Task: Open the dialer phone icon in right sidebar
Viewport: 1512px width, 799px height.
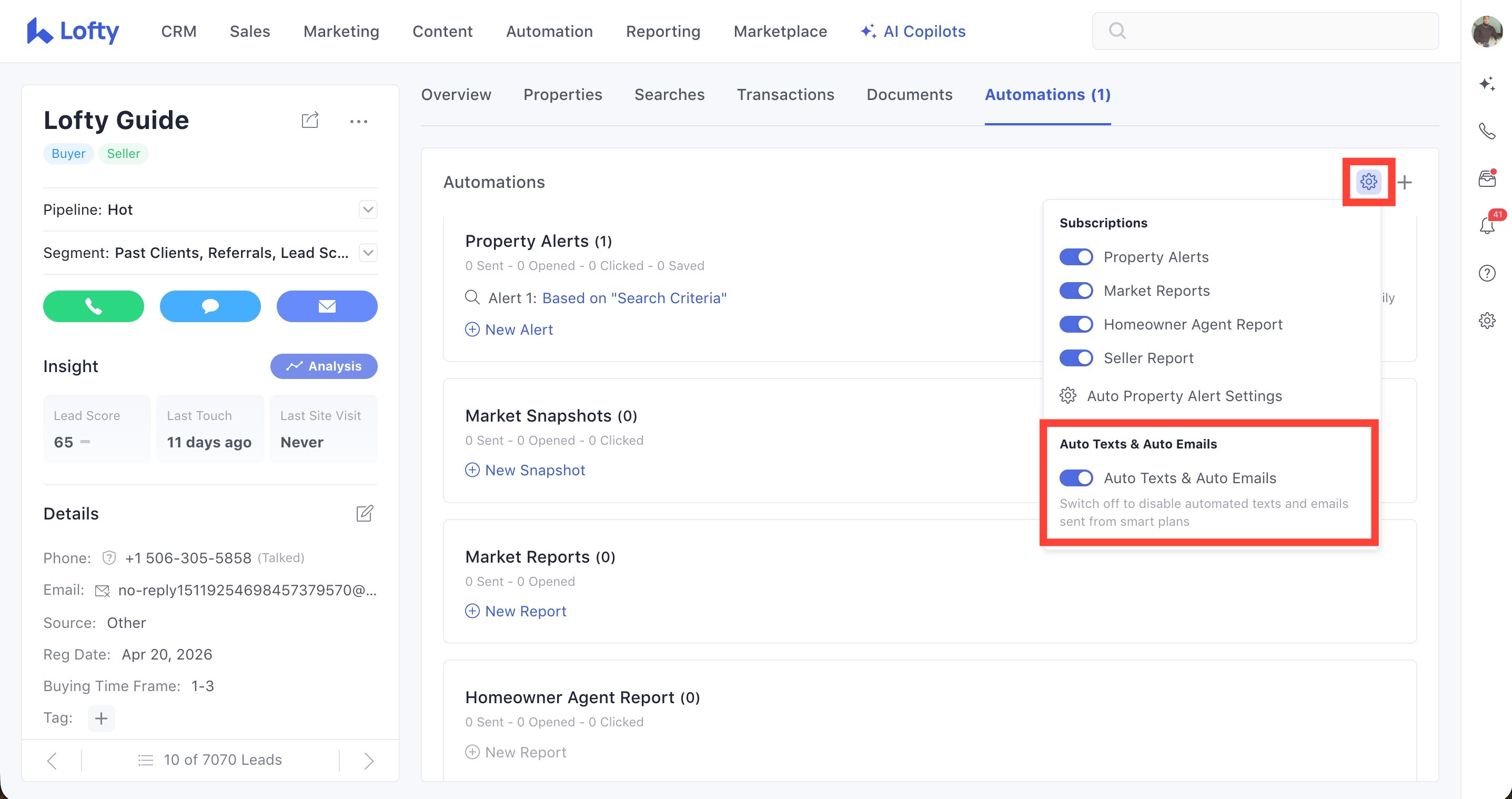Action: (x=1487, y=131)
